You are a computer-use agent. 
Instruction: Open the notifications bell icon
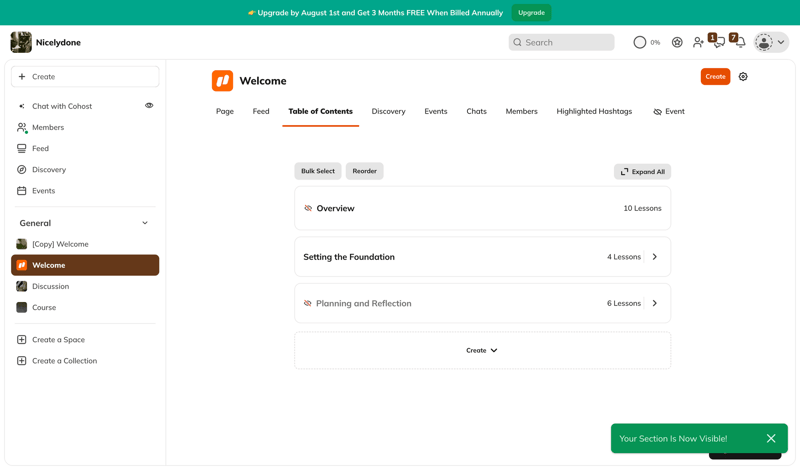click(740, 42)
